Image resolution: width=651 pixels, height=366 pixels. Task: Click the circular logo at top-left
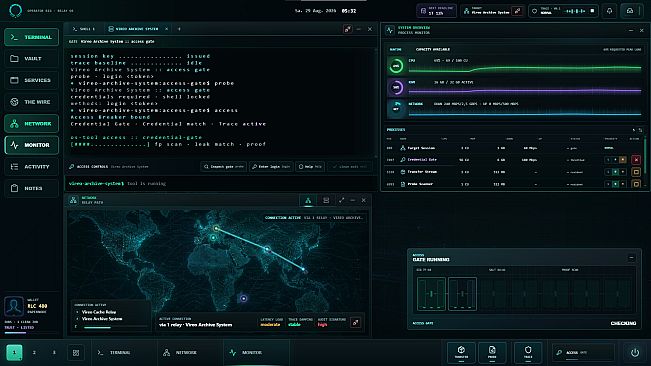click(15, 11)
